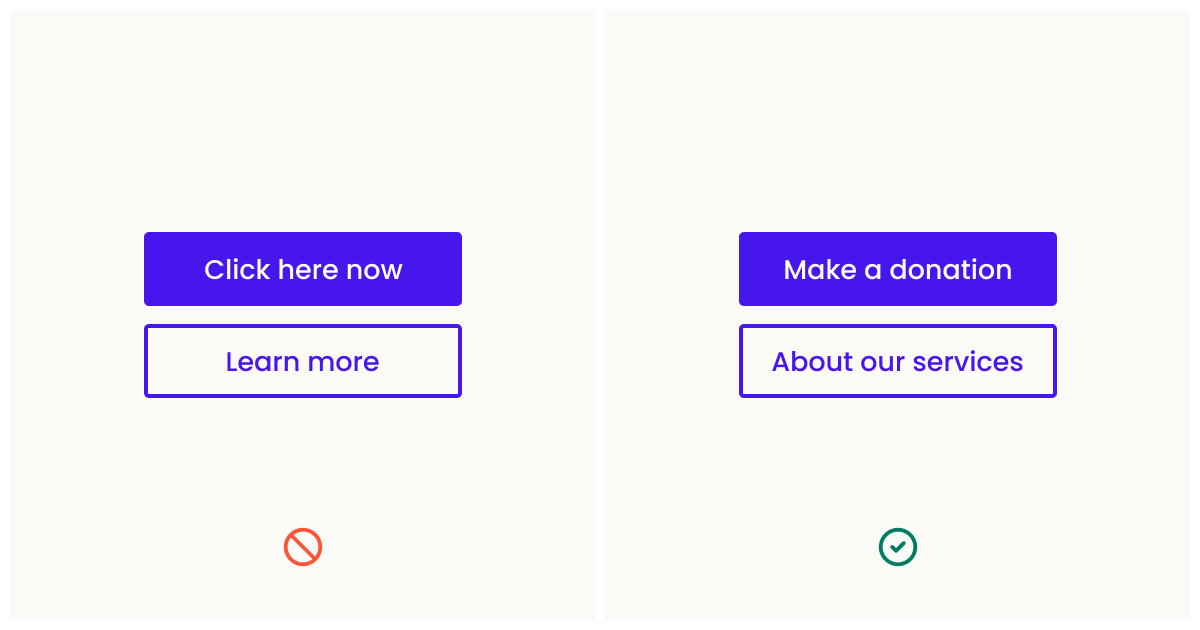Select the 'Learn more' outlined button
The image size is (1200, 630).
tap(303, 361)
